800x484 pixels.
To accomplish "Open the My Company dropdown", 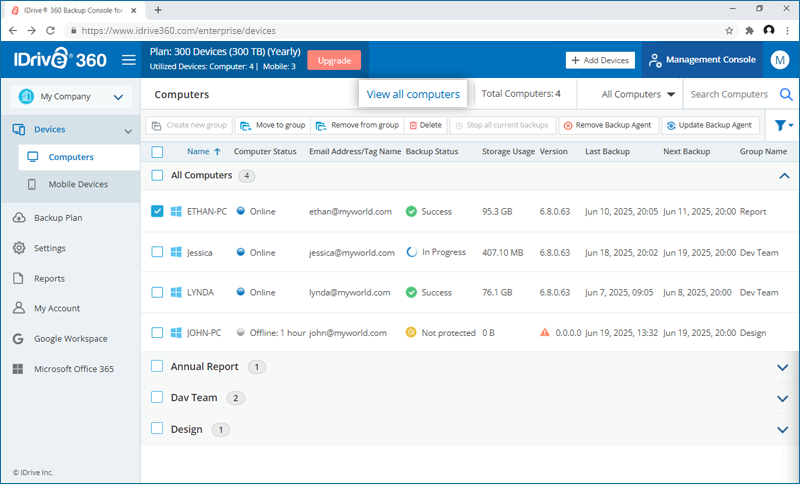I will pos(71,96).
